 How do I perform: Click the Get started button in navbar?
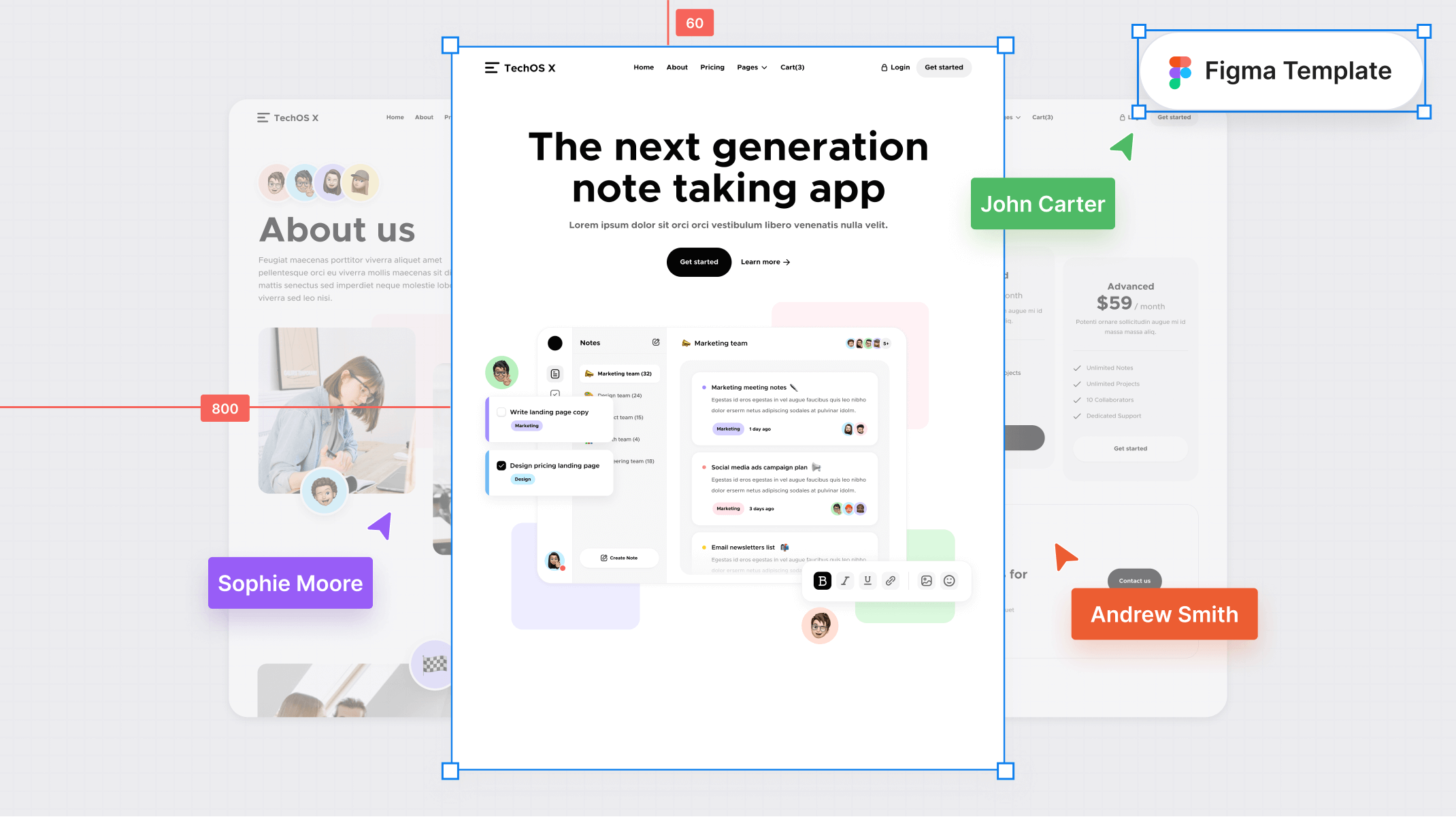944,67
